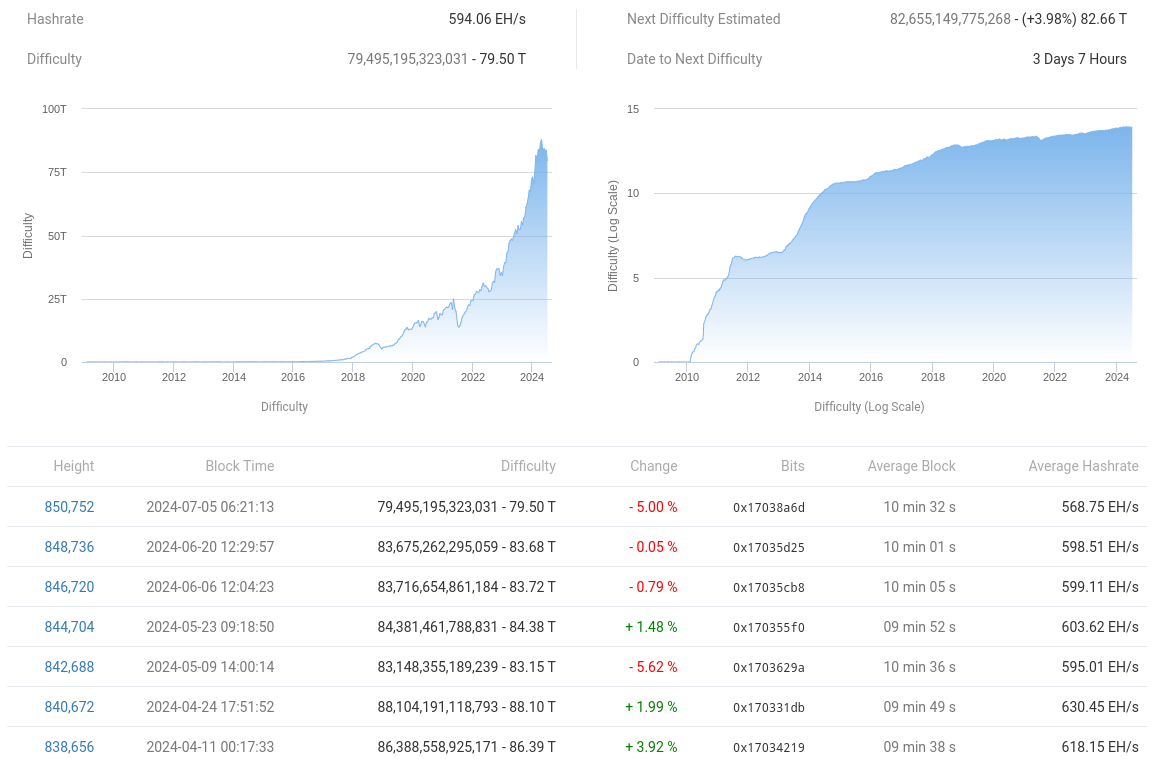
Task: Open block height 848,736 link
Action: coord(69,547)
